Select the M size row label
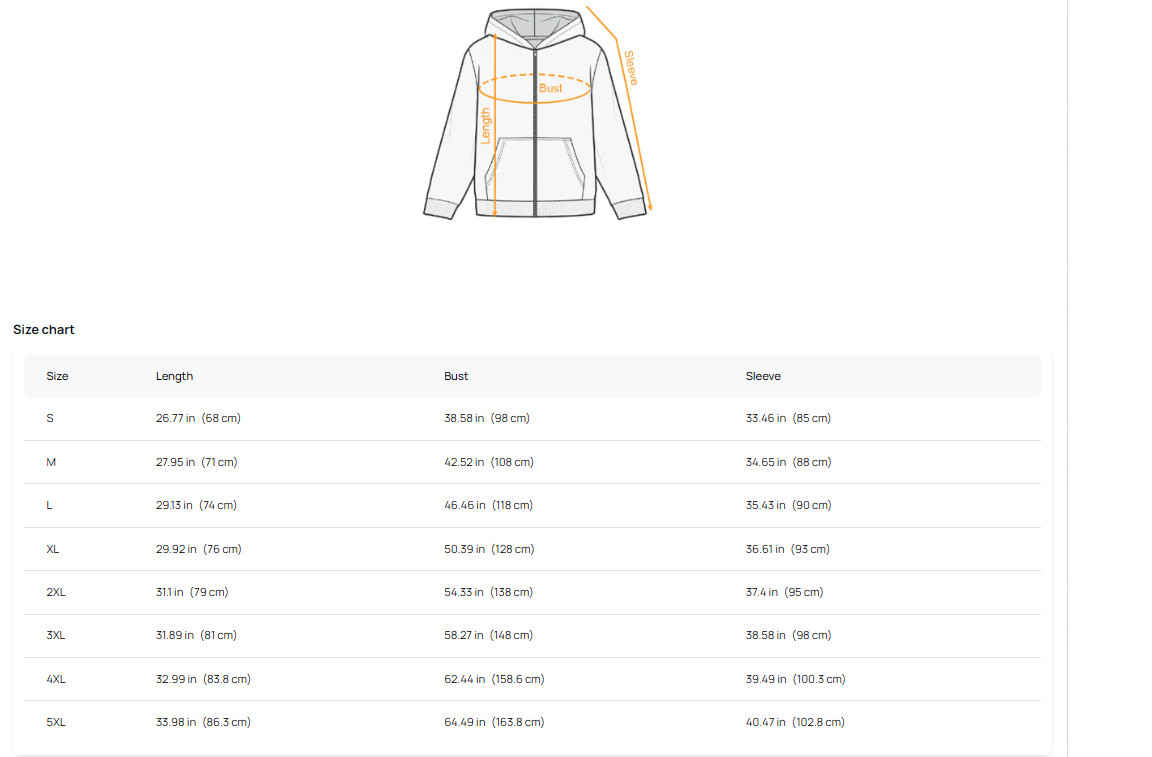Image resolution: width=1152 pixels, height=757 pixels. (x=51, y=462)
